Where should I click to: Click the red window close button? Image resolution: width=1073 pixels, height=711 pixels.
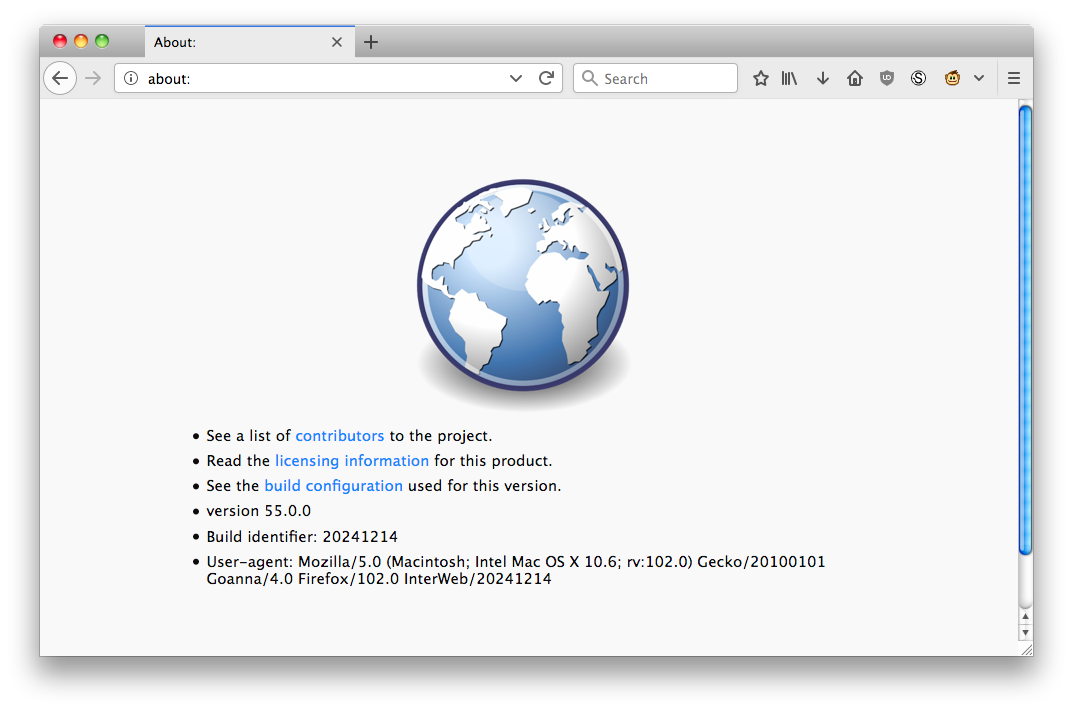click(x=60, y=41)
